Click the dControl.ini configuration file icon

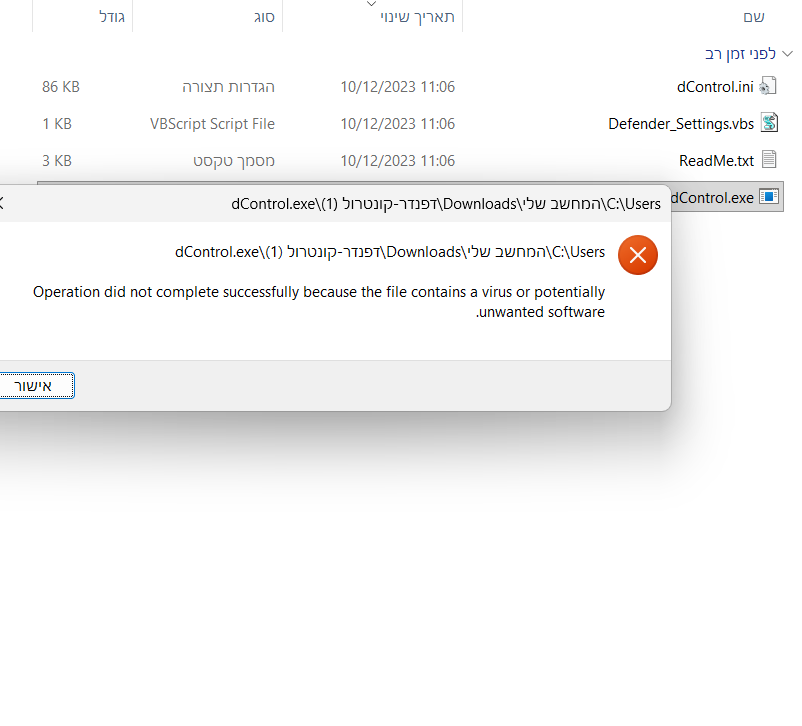click(x=766, y=86)
